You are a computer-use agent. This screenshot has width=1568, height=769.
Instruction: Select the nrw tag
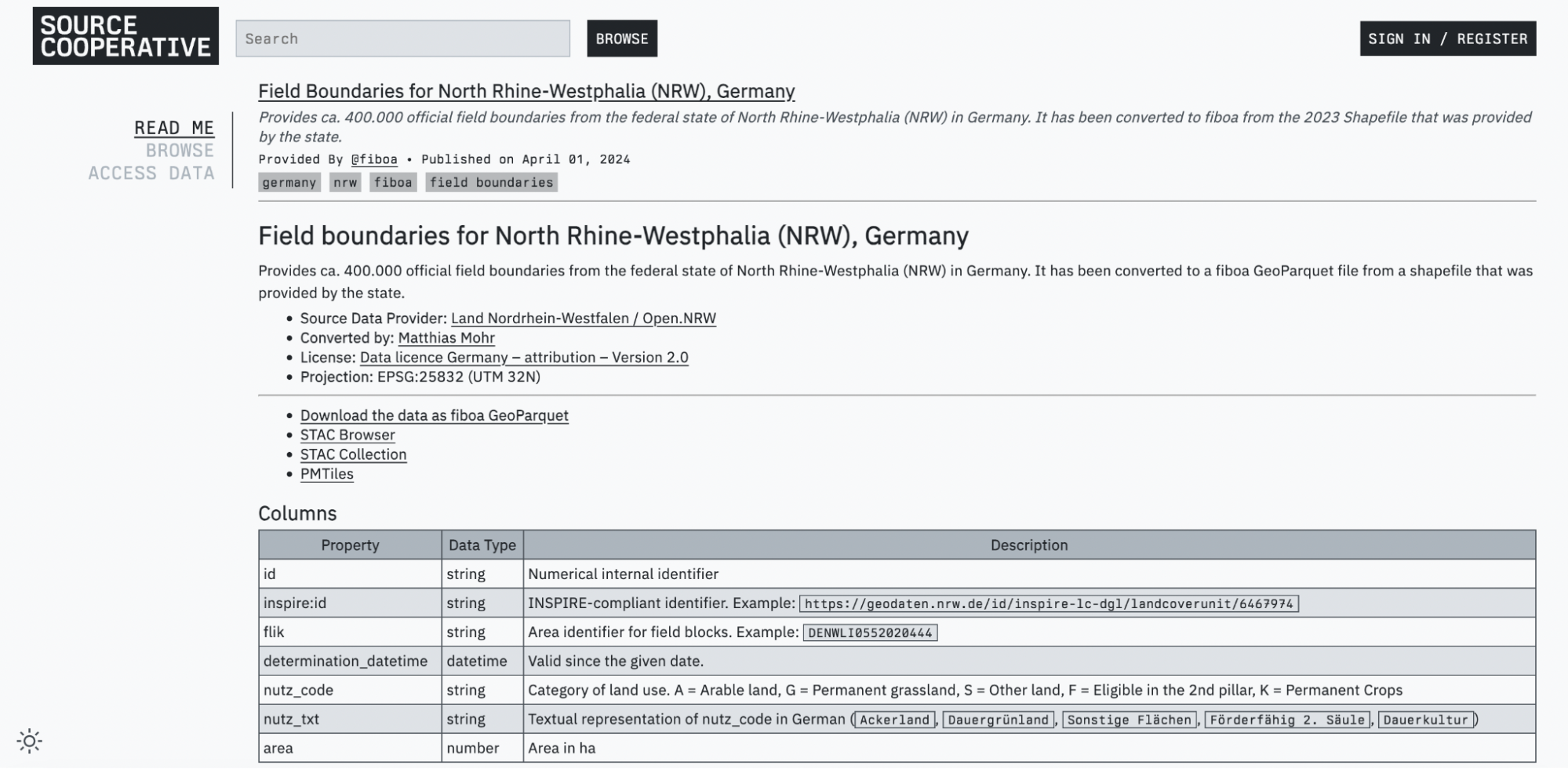[x=344, y=182]
